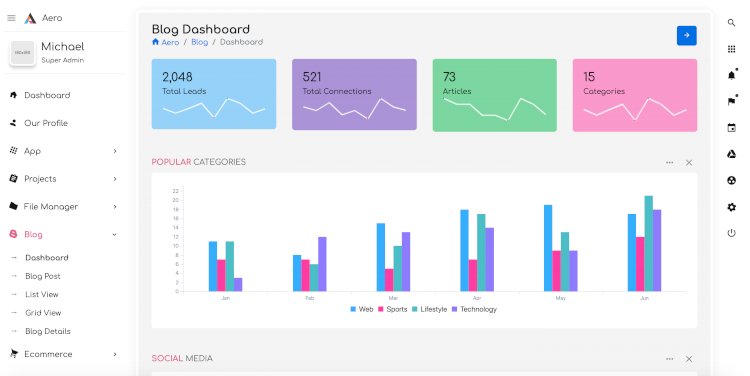Select Dashboard under Blog submenu
This screenshot has height=376, width=750.
(x=47, y=257)
